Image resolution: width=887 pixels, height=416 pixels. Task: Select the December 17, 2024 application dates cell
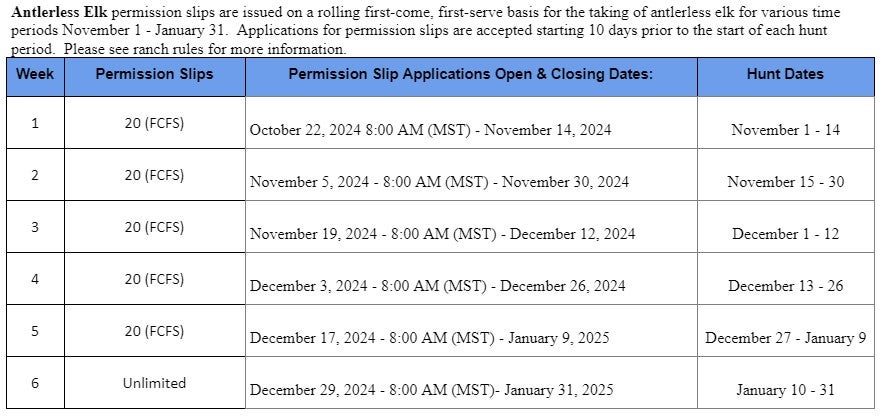click(429, 338)
